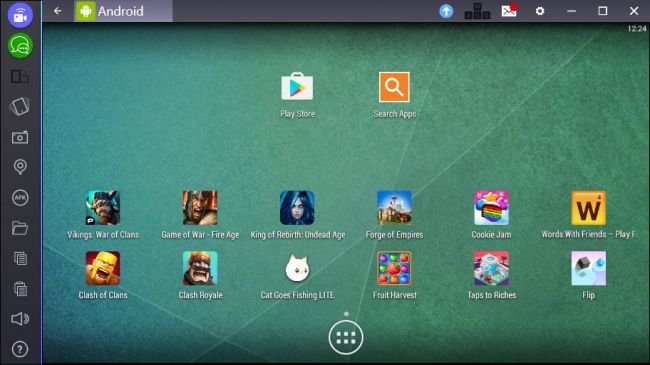Viewport: 650px width, 365px height.
Task: Open the mail notification icon
Action: coord(509,10)
